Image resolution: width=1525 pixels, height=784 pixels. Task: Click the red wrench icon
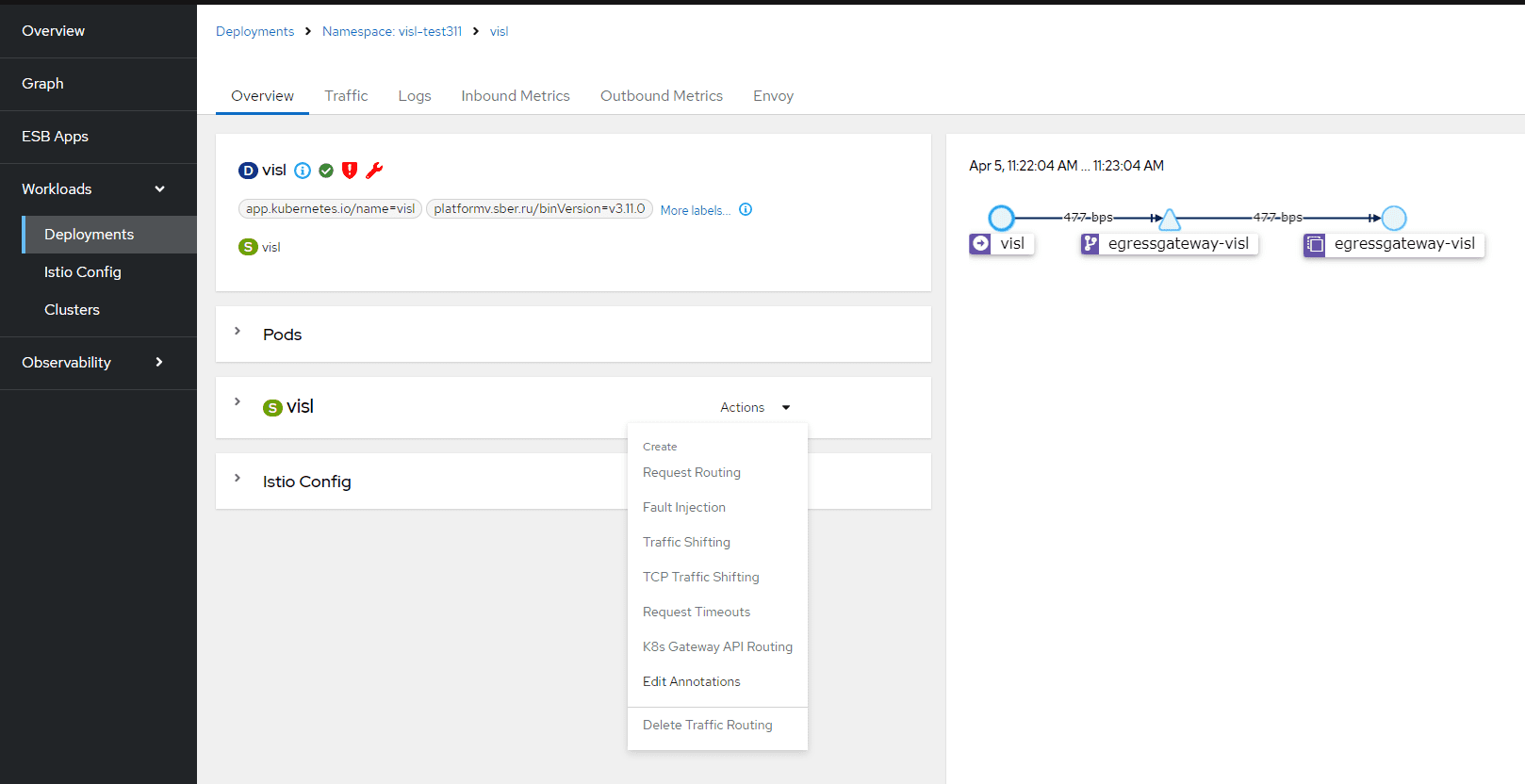[374, 171]
